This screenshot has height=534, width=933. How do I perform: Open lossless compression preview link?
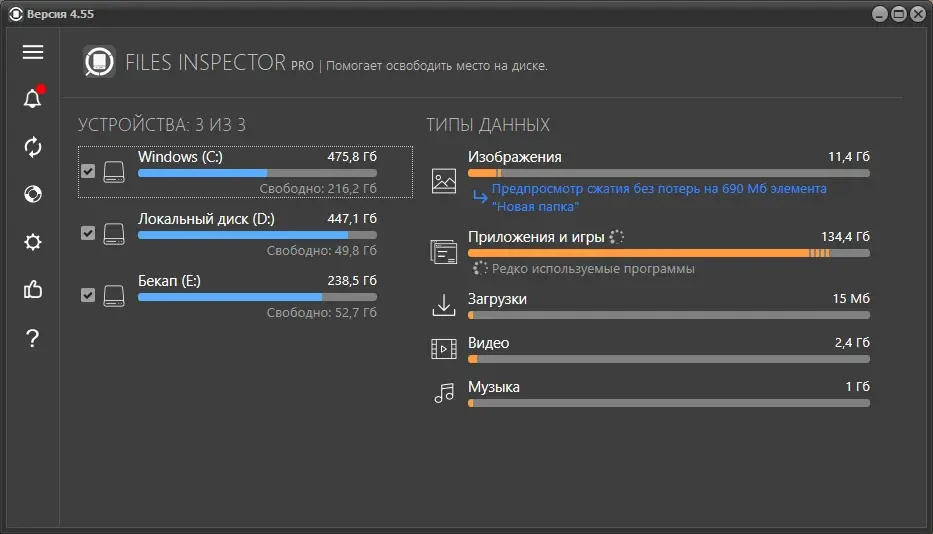pos(659,197)
